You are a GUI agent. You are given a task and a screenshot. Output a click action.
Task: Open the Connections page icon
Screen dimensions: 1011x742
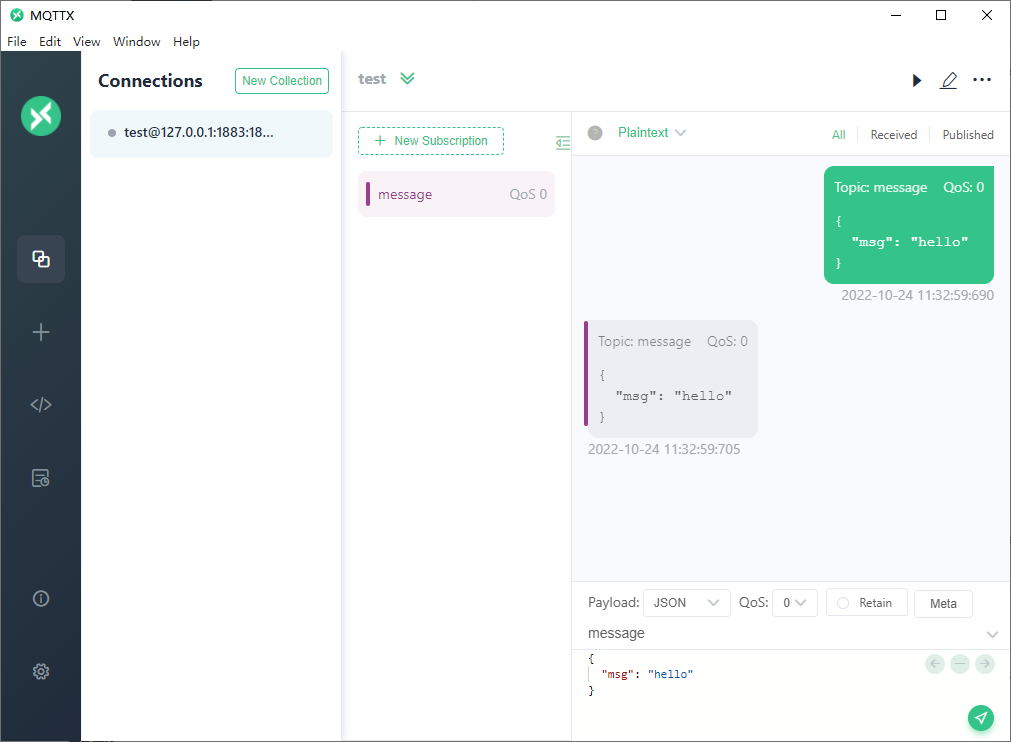click(x=41, y=259)
